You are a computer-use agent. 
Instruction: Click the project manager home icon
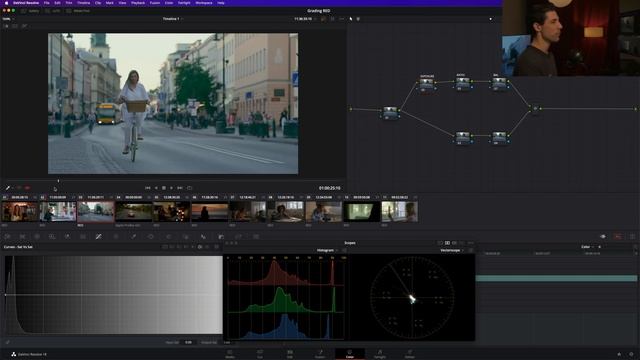pyautogui.click(x=619, y=354)
